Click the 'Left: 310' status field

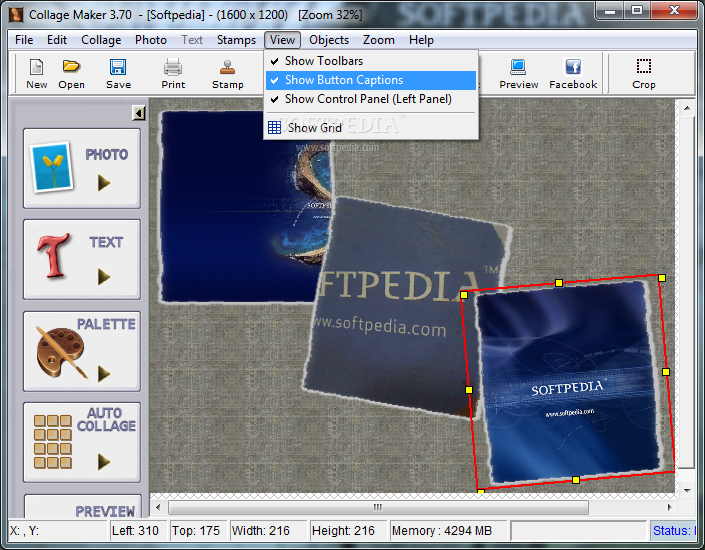(138, 531)
